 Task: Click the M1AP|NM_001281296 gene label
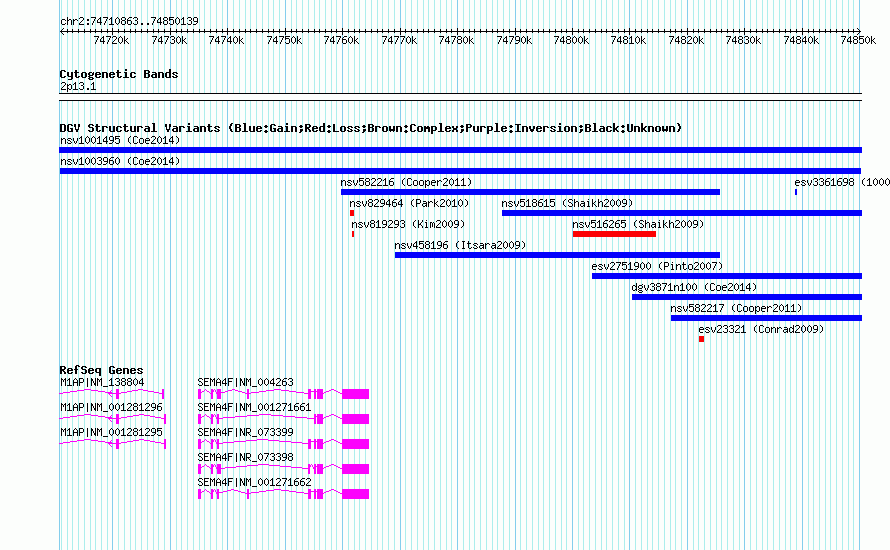[111, 408]
